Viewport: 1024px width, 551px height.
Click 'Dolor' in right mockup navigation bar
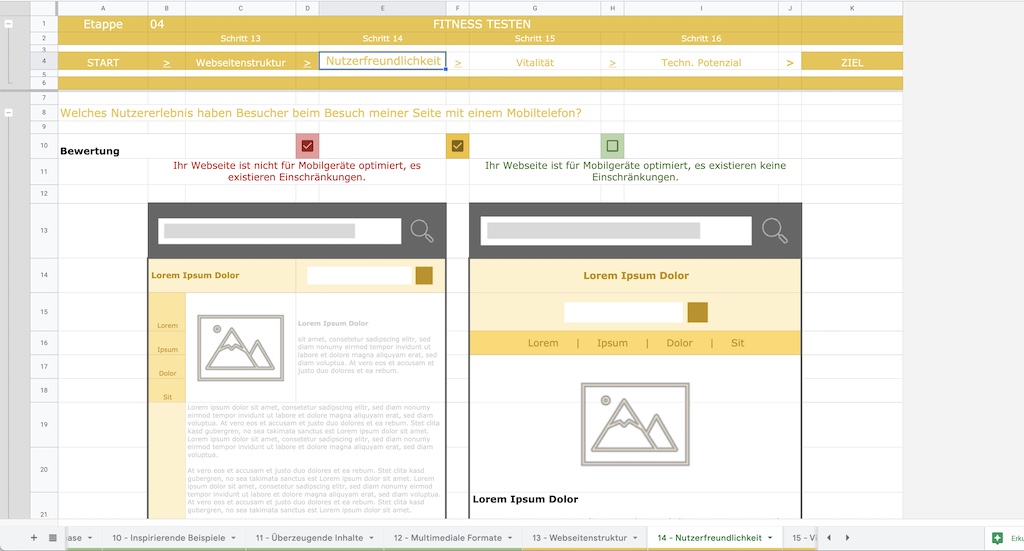tap(679, 343)
